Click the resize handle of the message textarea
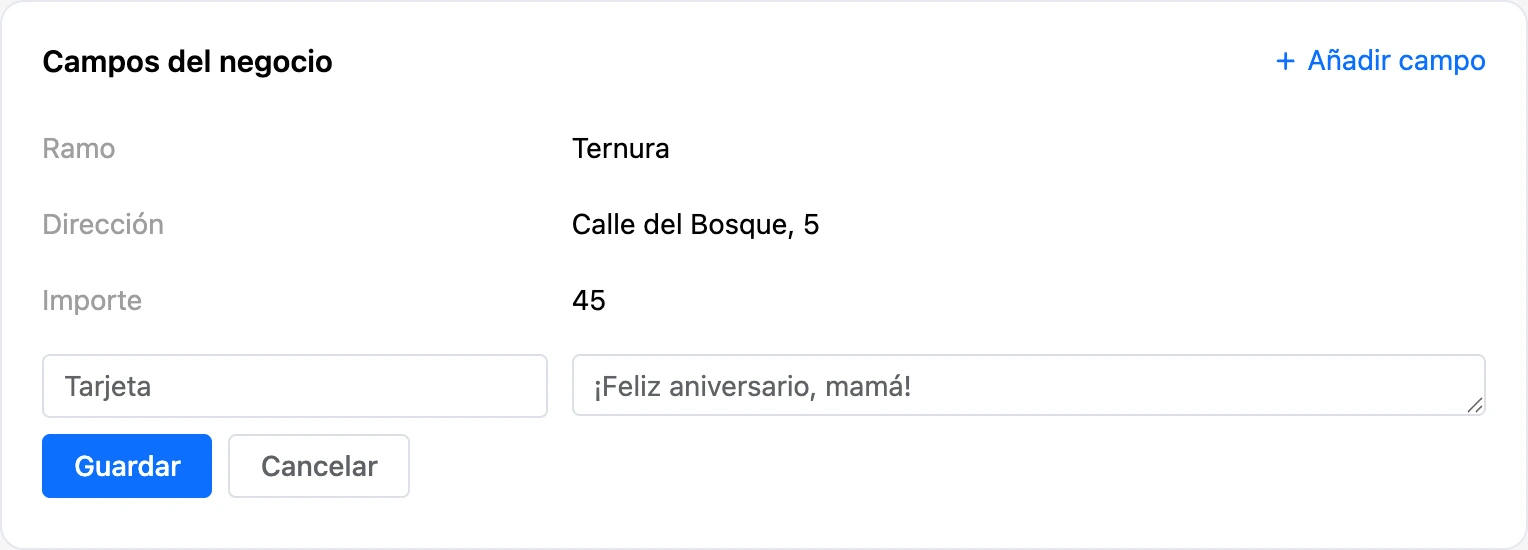 1475,405
